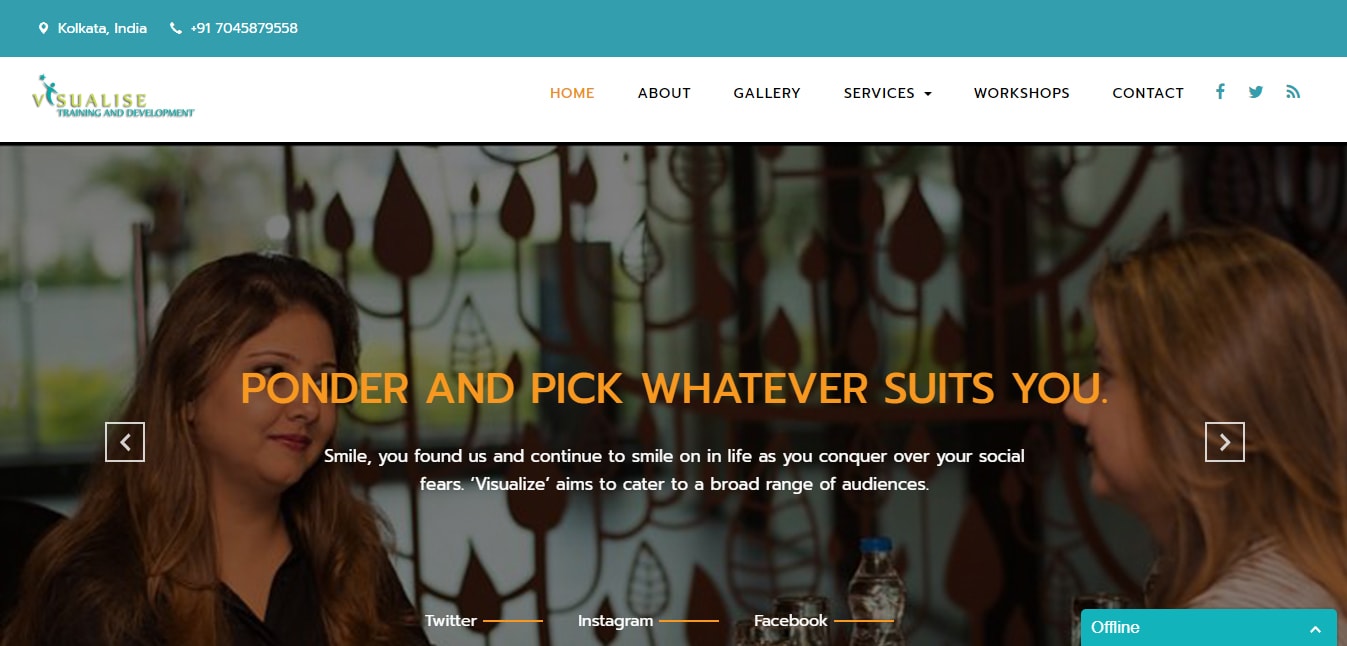Open the Facebook icon in header

pyautogui.click(x=1220, y=92)
